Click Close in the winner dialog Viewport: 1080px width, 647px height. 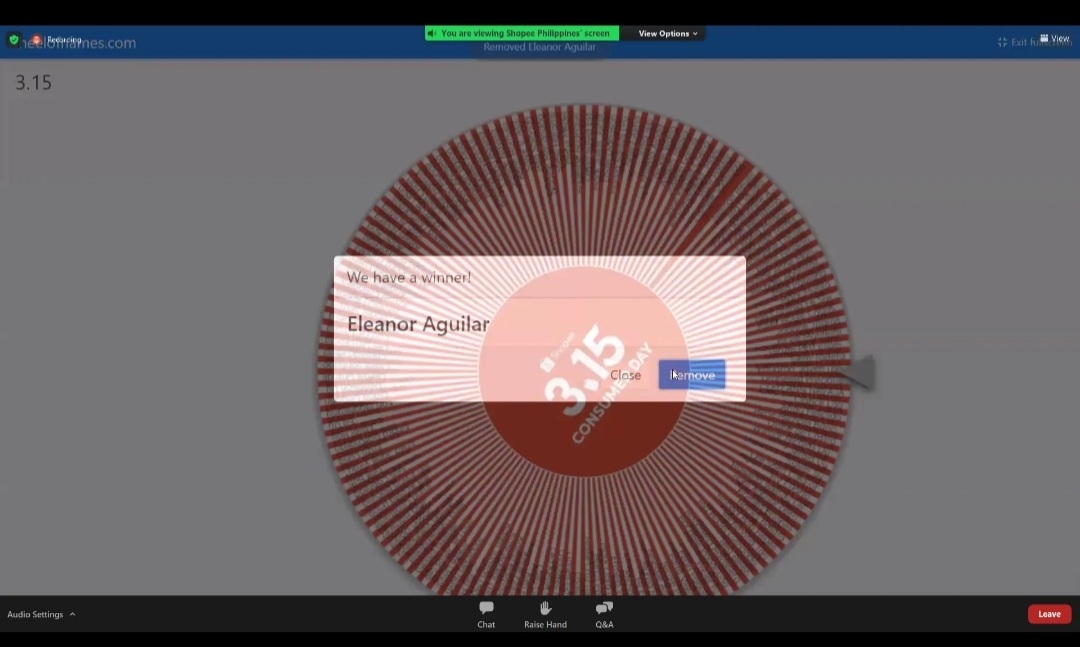(x=625, y=375)
